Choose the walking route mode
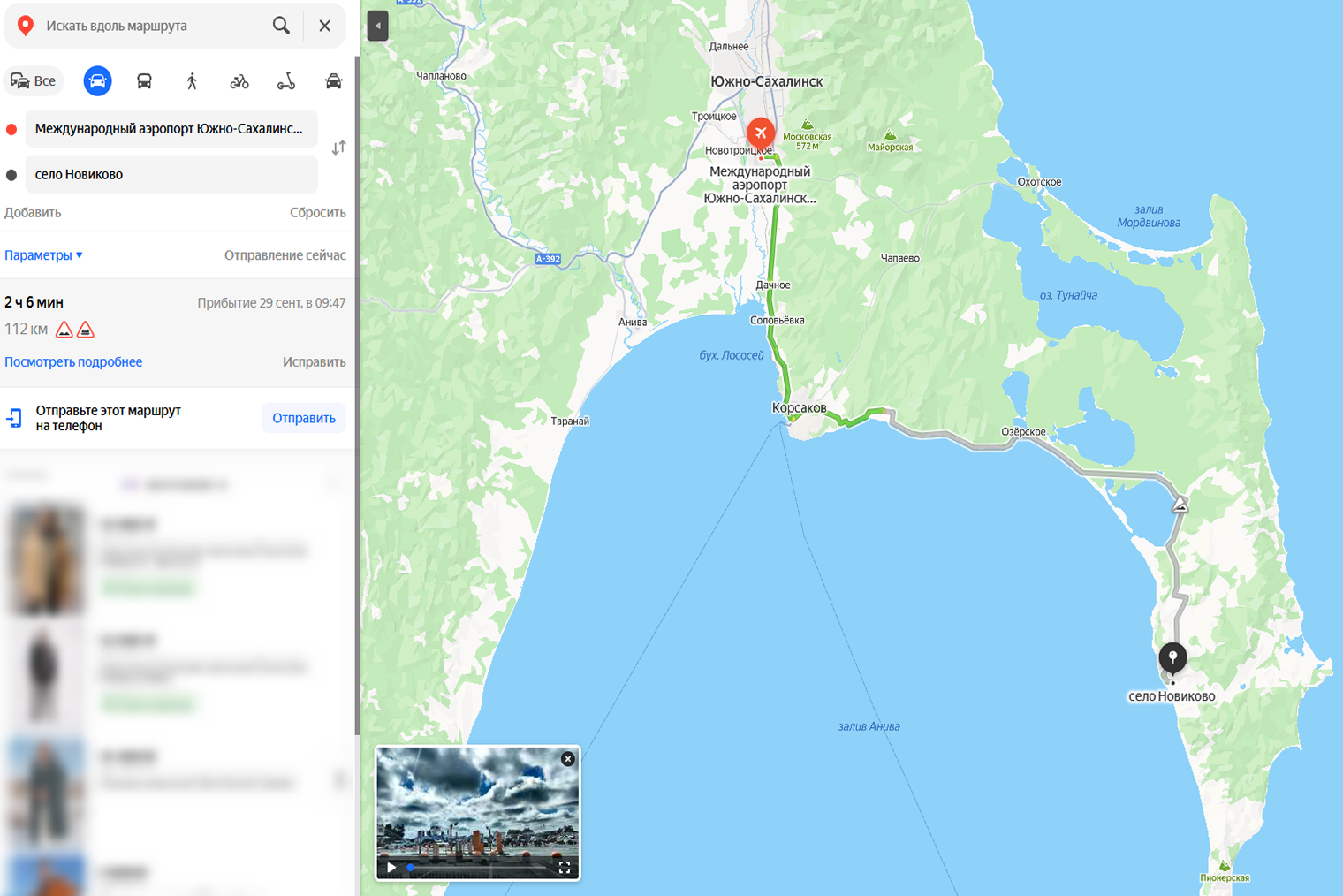1343x896 pixels. tap(192, 81)
